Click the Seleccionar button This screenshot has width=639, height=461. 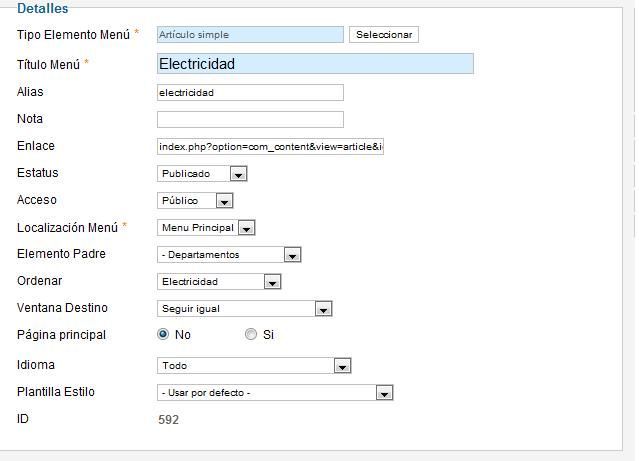[x=383, y=35]
